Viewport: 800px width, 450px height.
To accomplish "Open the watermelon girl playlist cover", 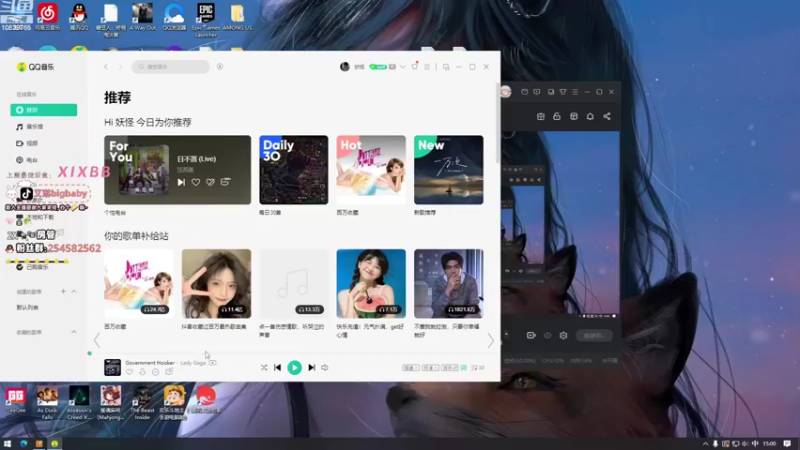I will [371, 284].
